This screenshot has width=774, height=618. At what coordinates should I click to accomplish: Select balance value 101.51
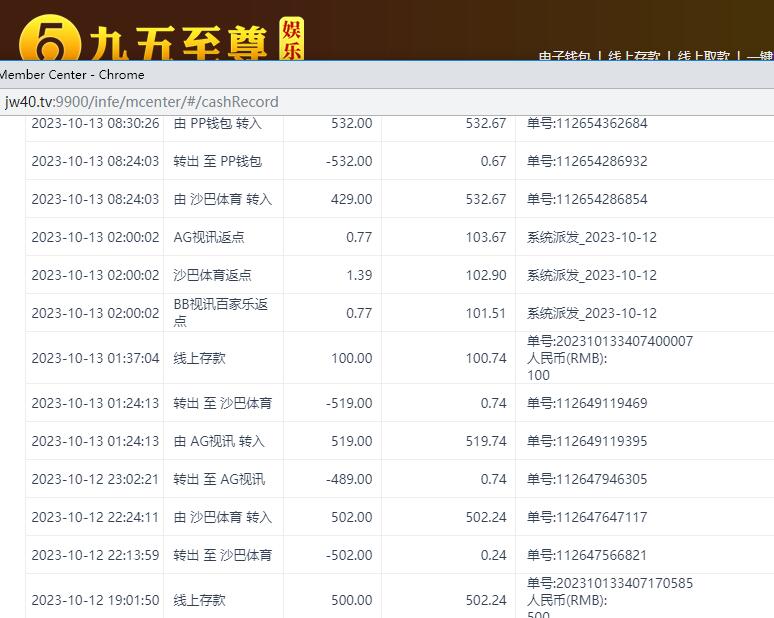[x=486, y=313]
